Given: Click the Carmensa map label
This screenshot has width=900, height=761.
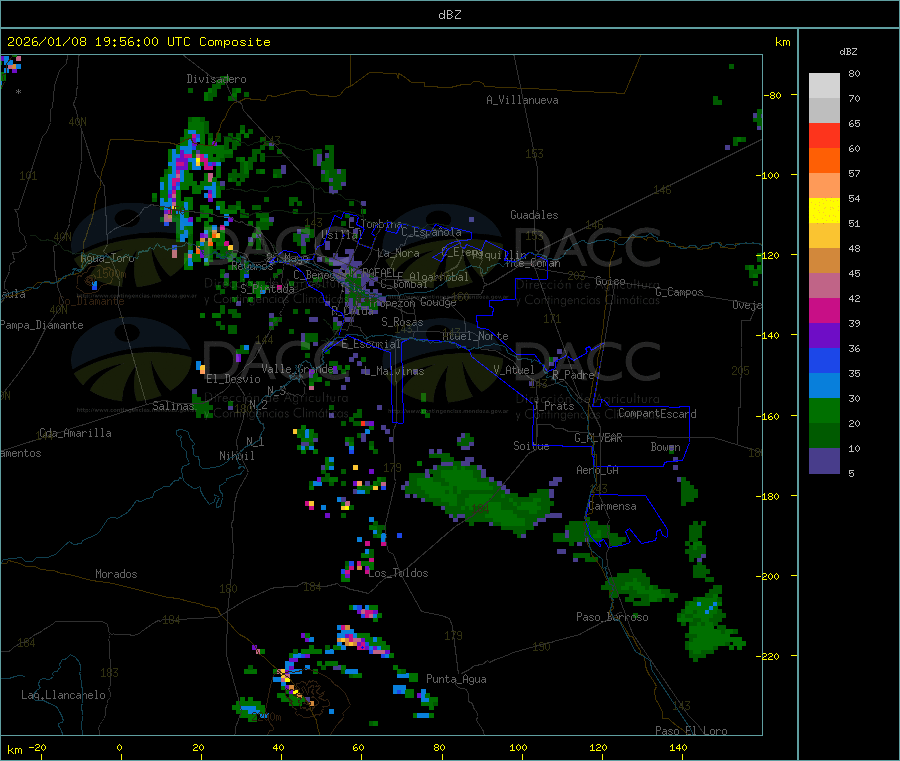Looking at the screenshot, I should (x=612, y=507).
